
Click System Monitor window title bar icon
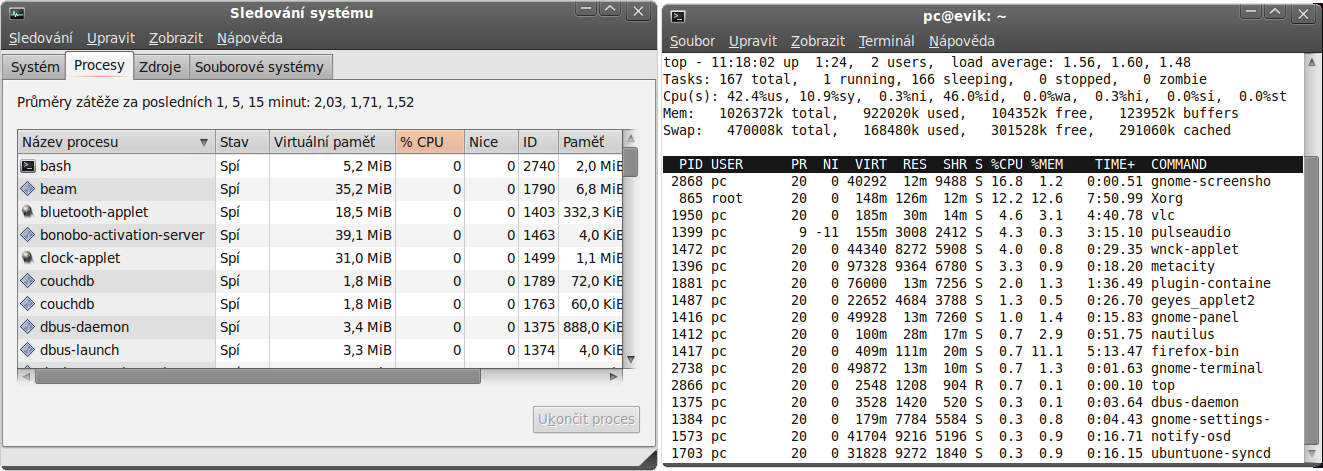[x=16, y=14]
